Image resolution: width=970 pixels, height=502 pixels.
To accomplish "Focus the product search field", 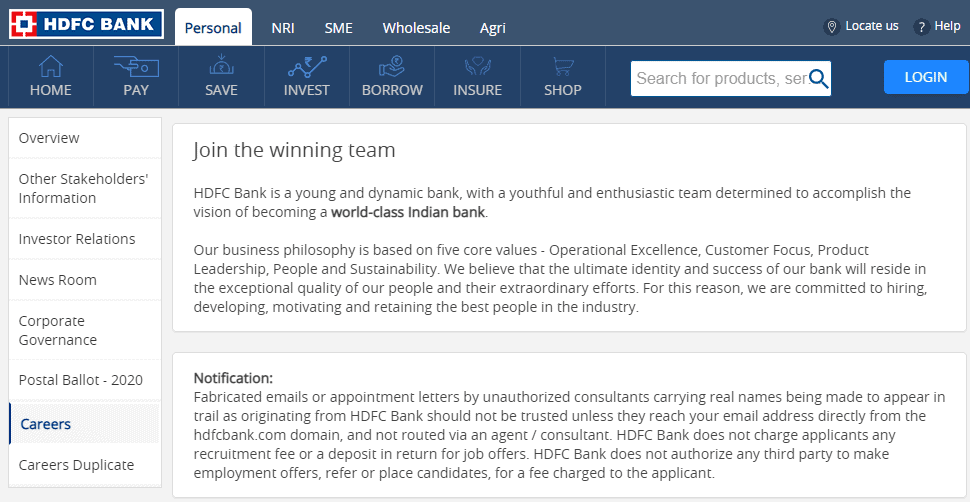I will [x=731, y=79].
